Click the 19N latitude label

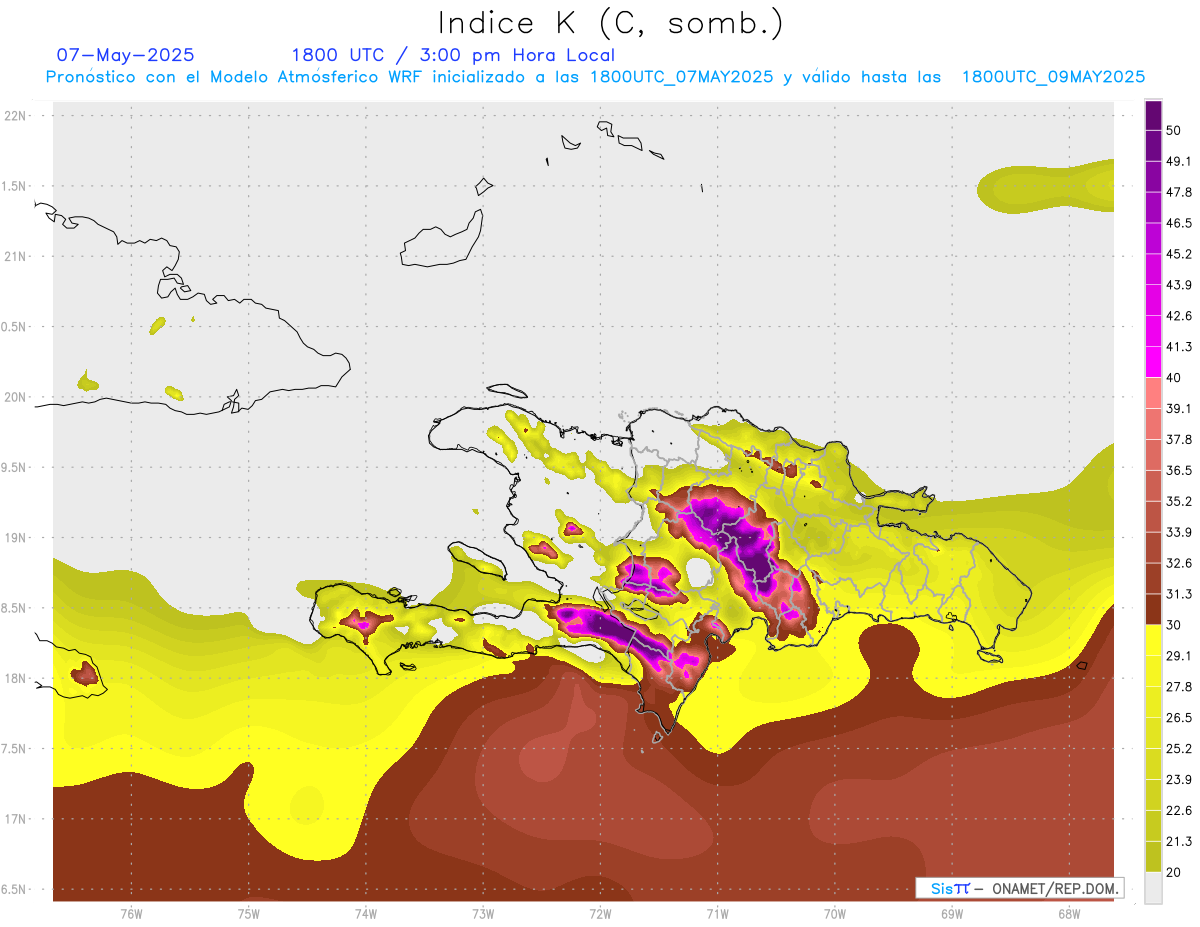[16, 538]
